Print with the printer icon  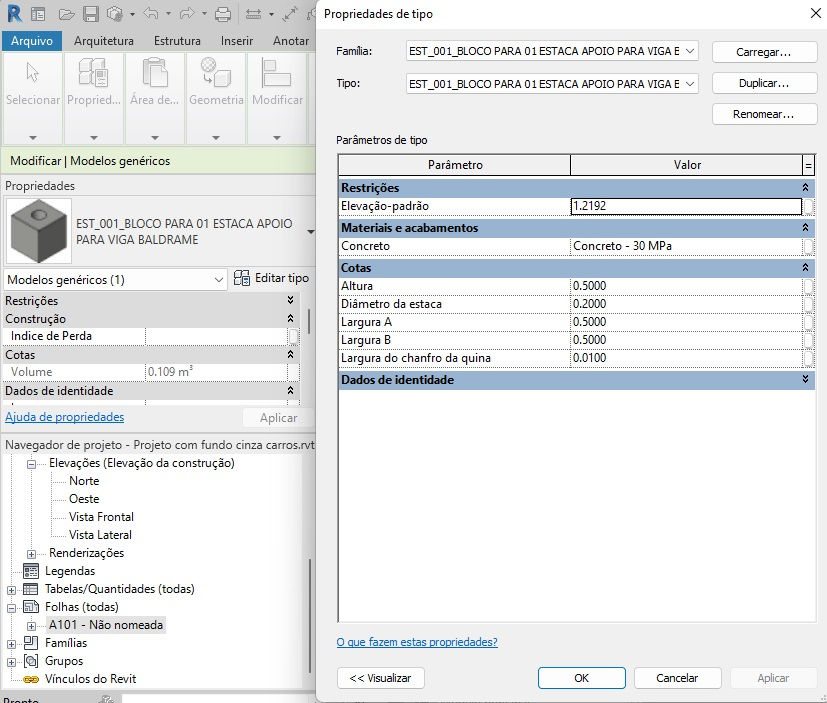pyautogui.click(x=223, y=14)
